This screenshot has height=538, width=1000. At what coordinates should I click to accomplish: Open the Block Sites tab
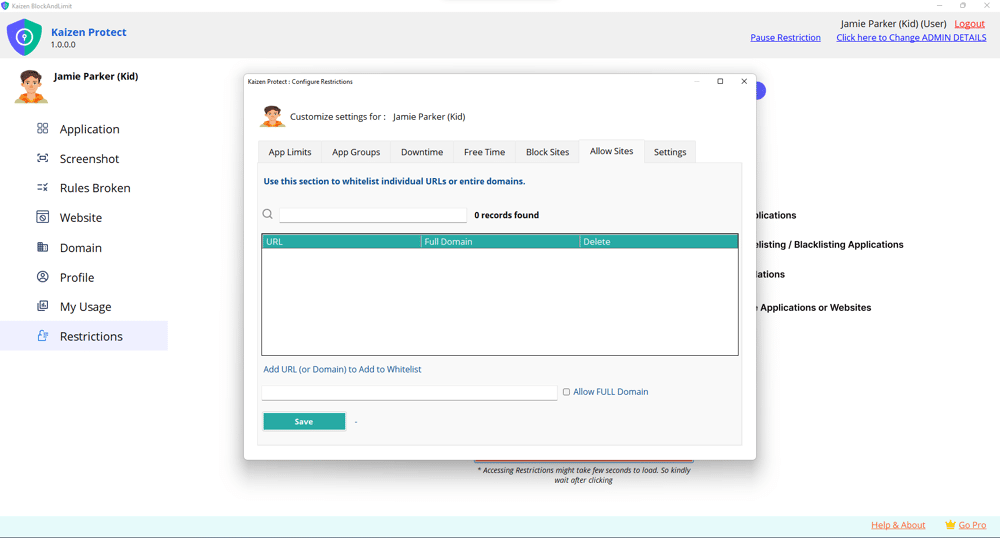(547, 152)
